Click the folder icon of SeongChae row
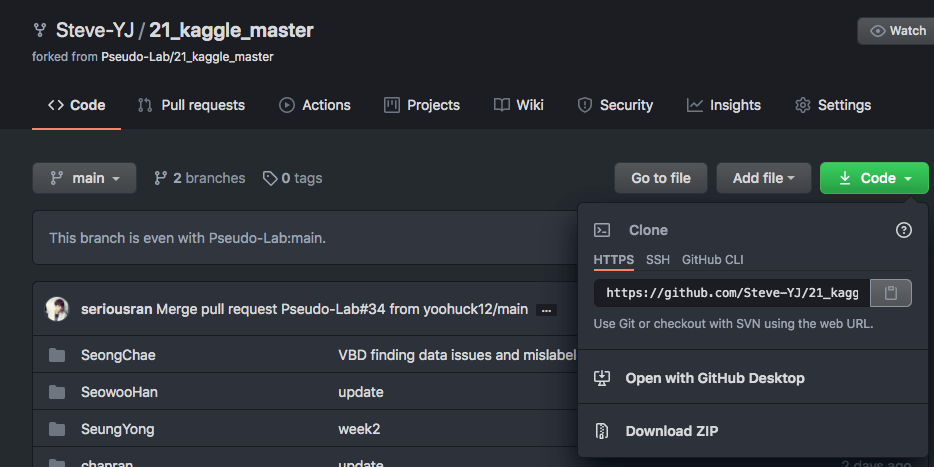The image size is (934, 467). (x=57, y=356)
